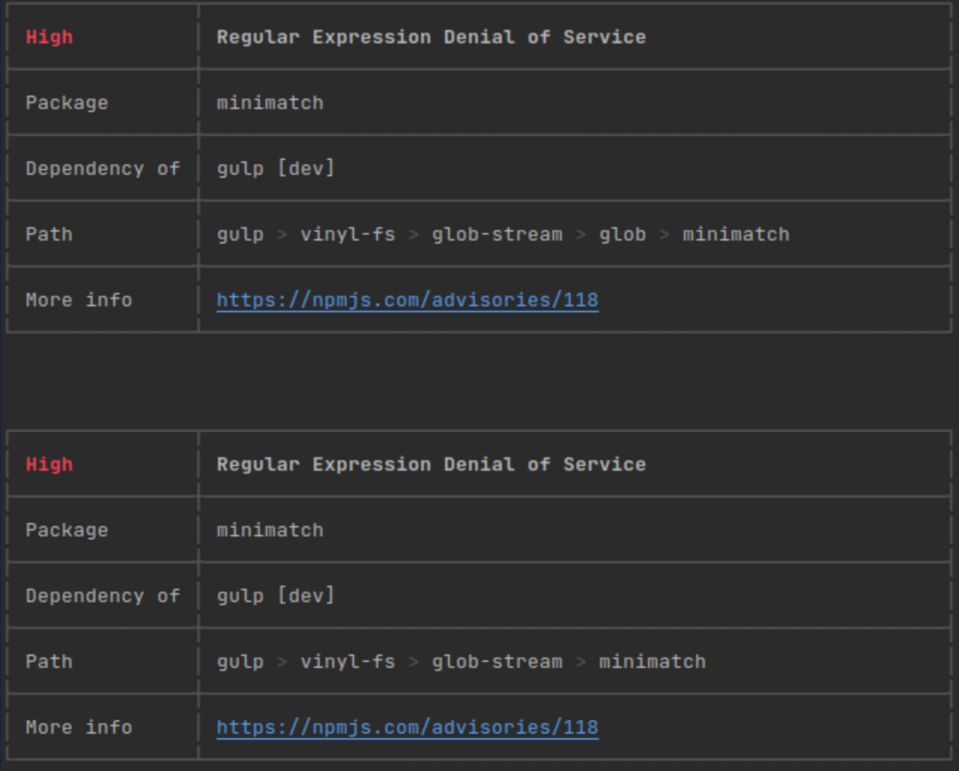Click gulp [dev] value in second table
959x771 pixels.
pyautogui.click(x=276, y=596)
